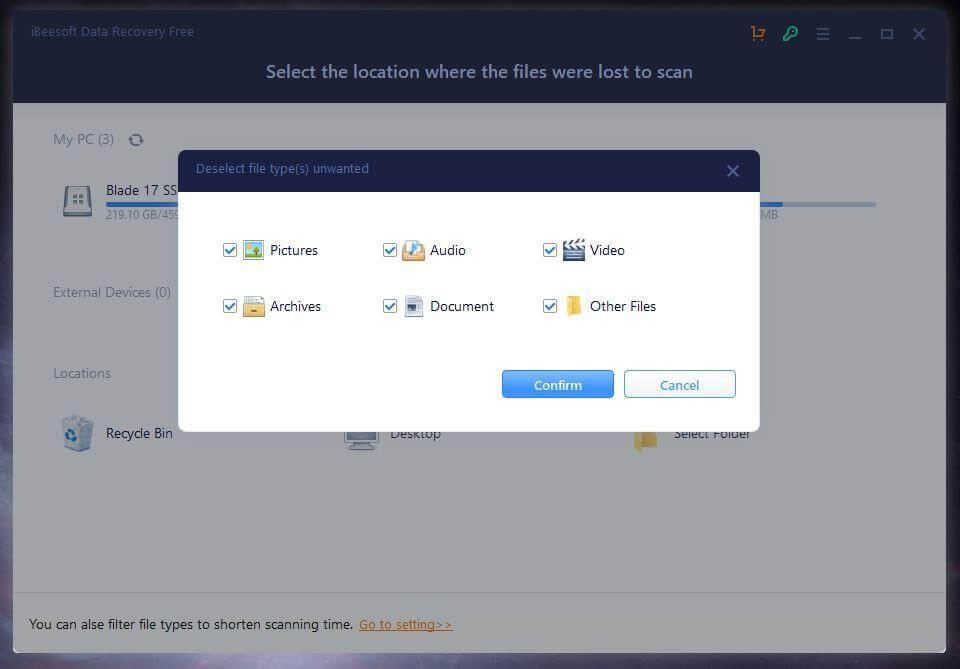Deselect the Archives checkbox
This screenshot has height=669, width=960.
pos(230,306)
